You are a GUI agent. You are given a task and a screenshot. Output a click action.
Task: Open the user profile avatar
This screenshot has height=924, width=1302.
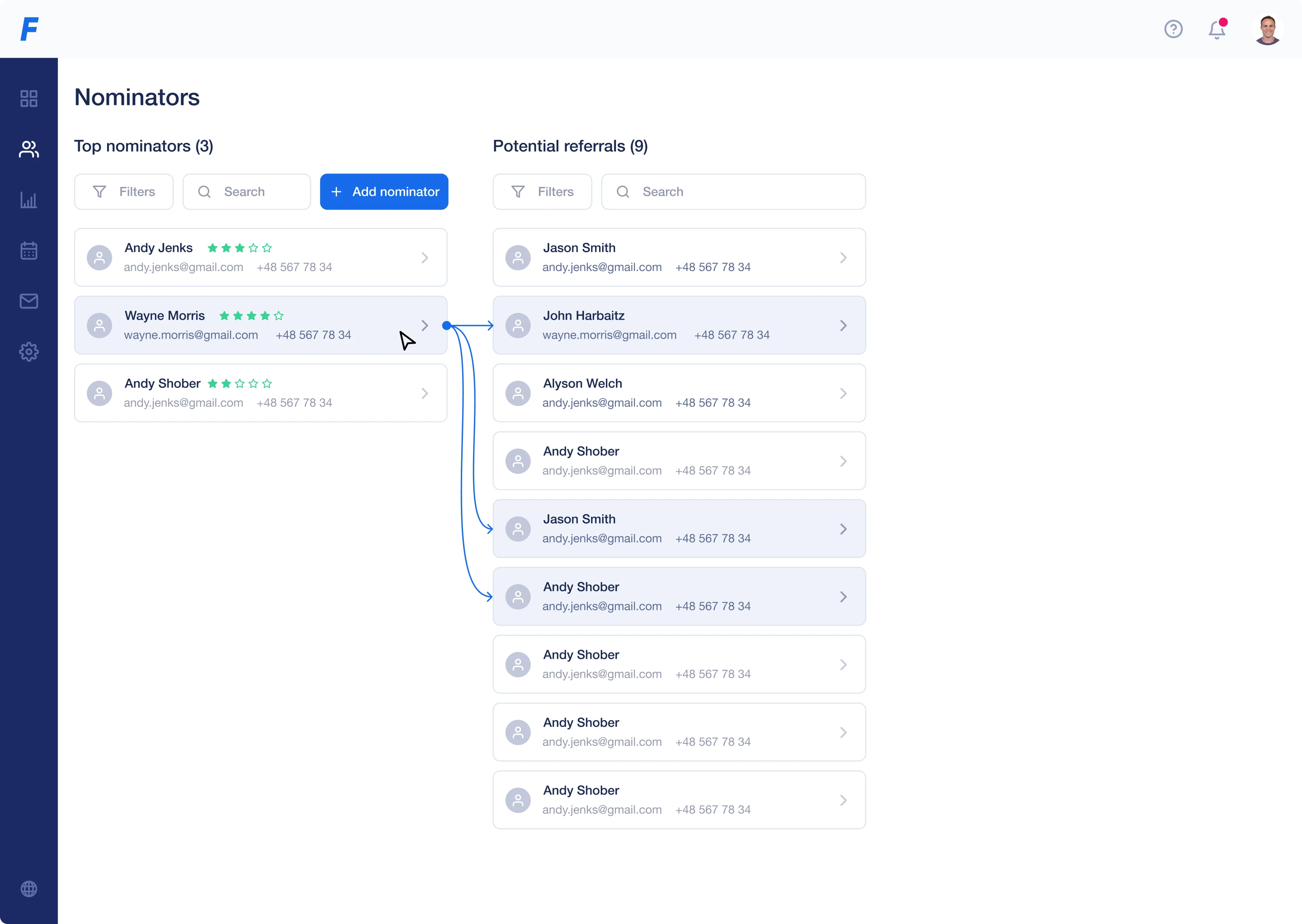click(1267, 29)
